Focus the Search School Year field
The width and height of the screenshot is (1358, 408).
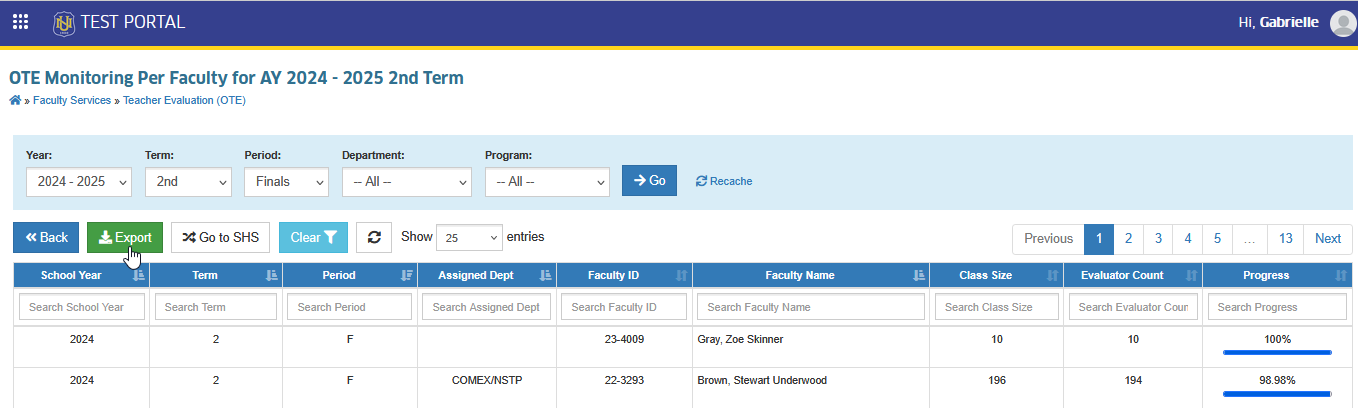coord(82,307)
